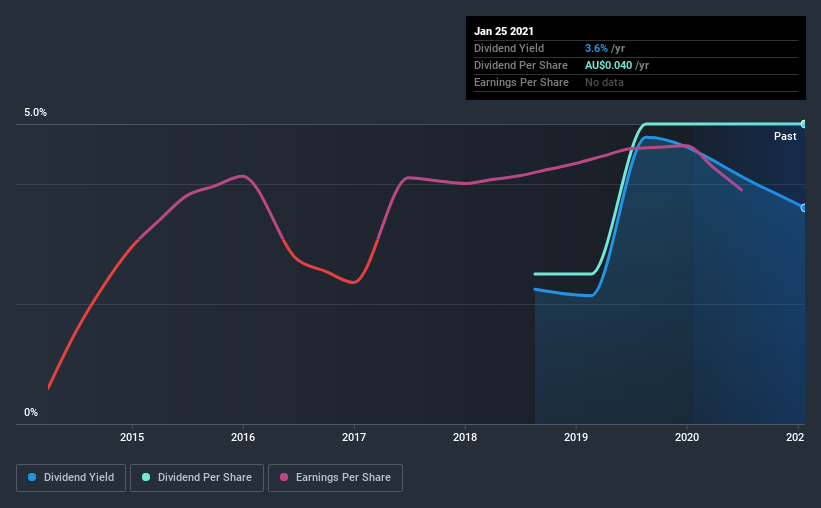The image size is (821, 508).
Task: Toggle the Dividend Per Share legend button
Action: click(197, 478)
